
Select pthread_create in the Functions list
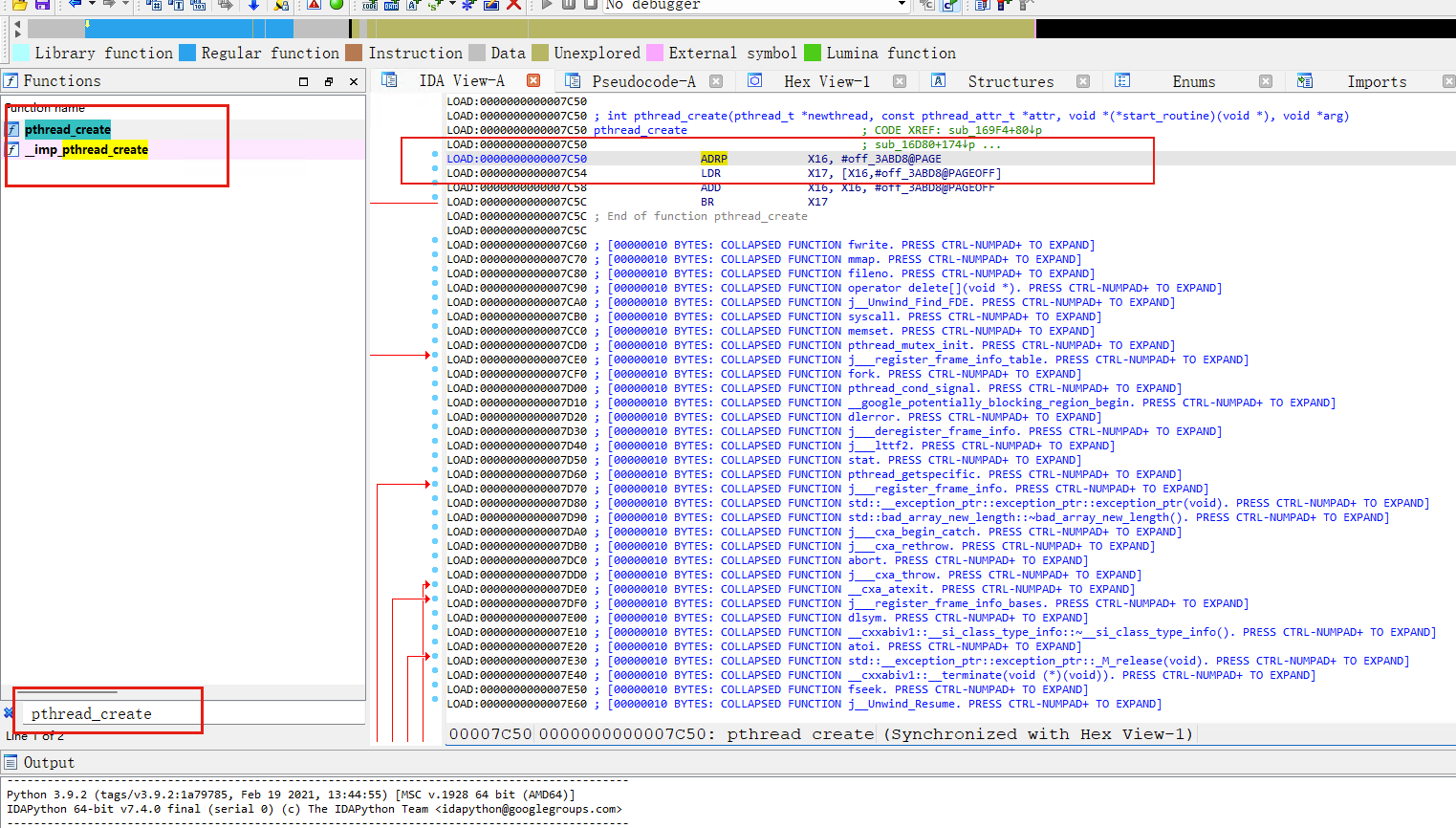pos(68,129)
